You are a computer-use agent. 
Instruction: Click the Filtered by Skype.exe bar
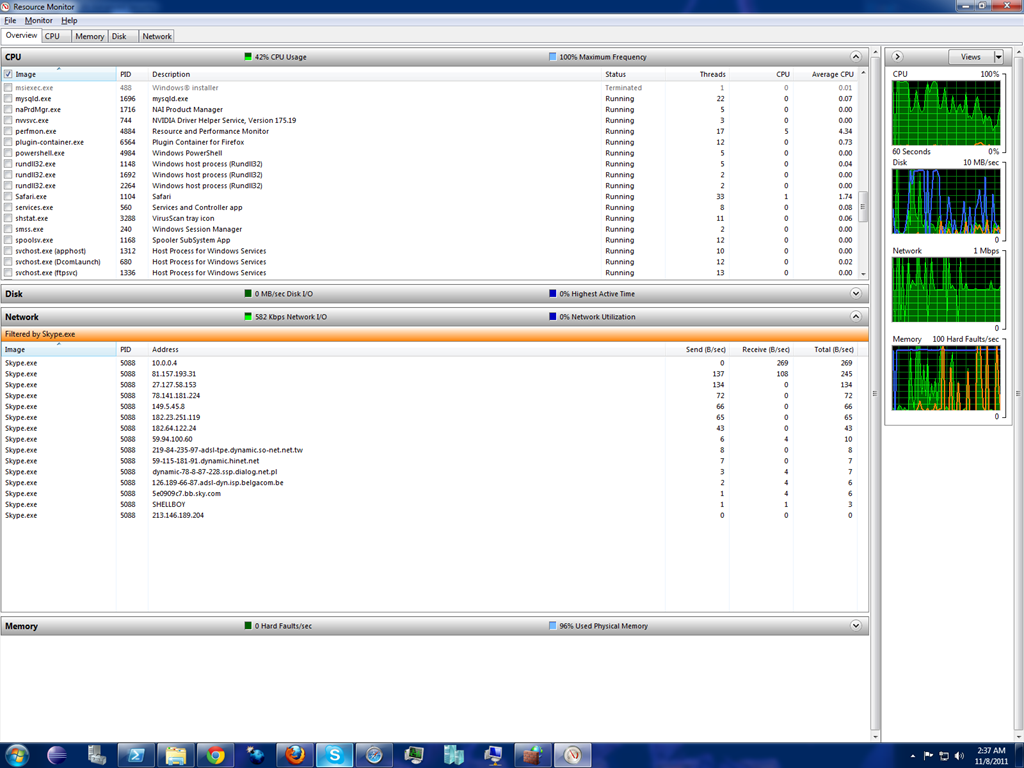tap(435, 334)
